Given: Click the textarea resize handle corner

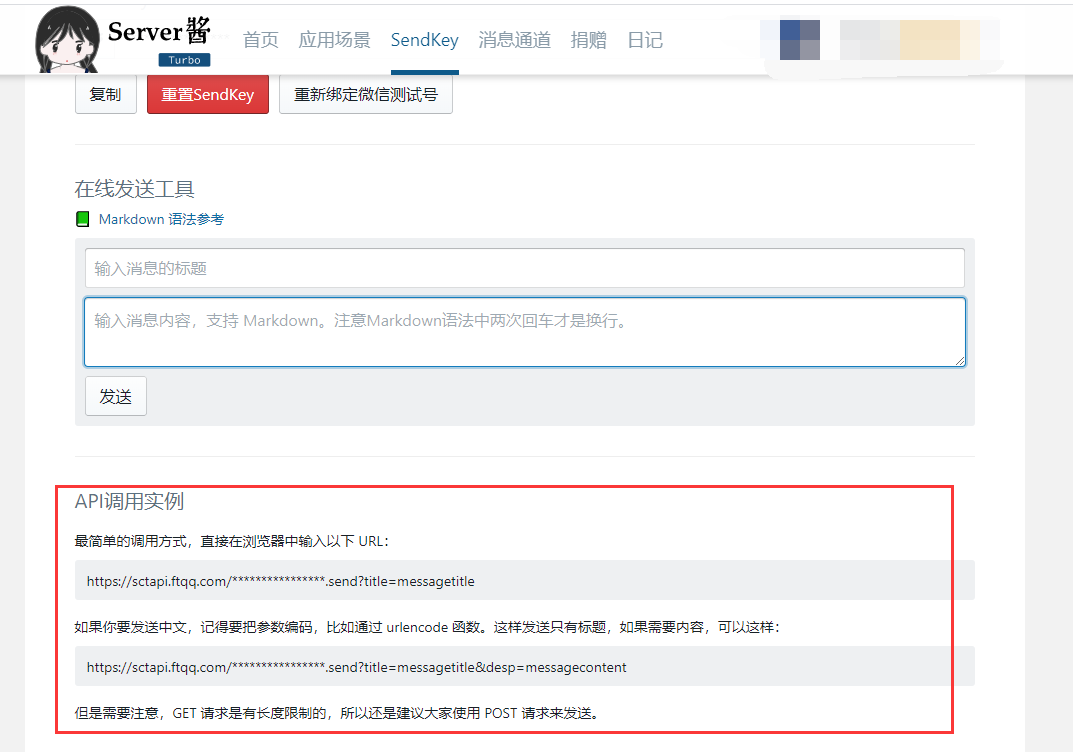Looking at the screenshot, I should pos(959,361).
